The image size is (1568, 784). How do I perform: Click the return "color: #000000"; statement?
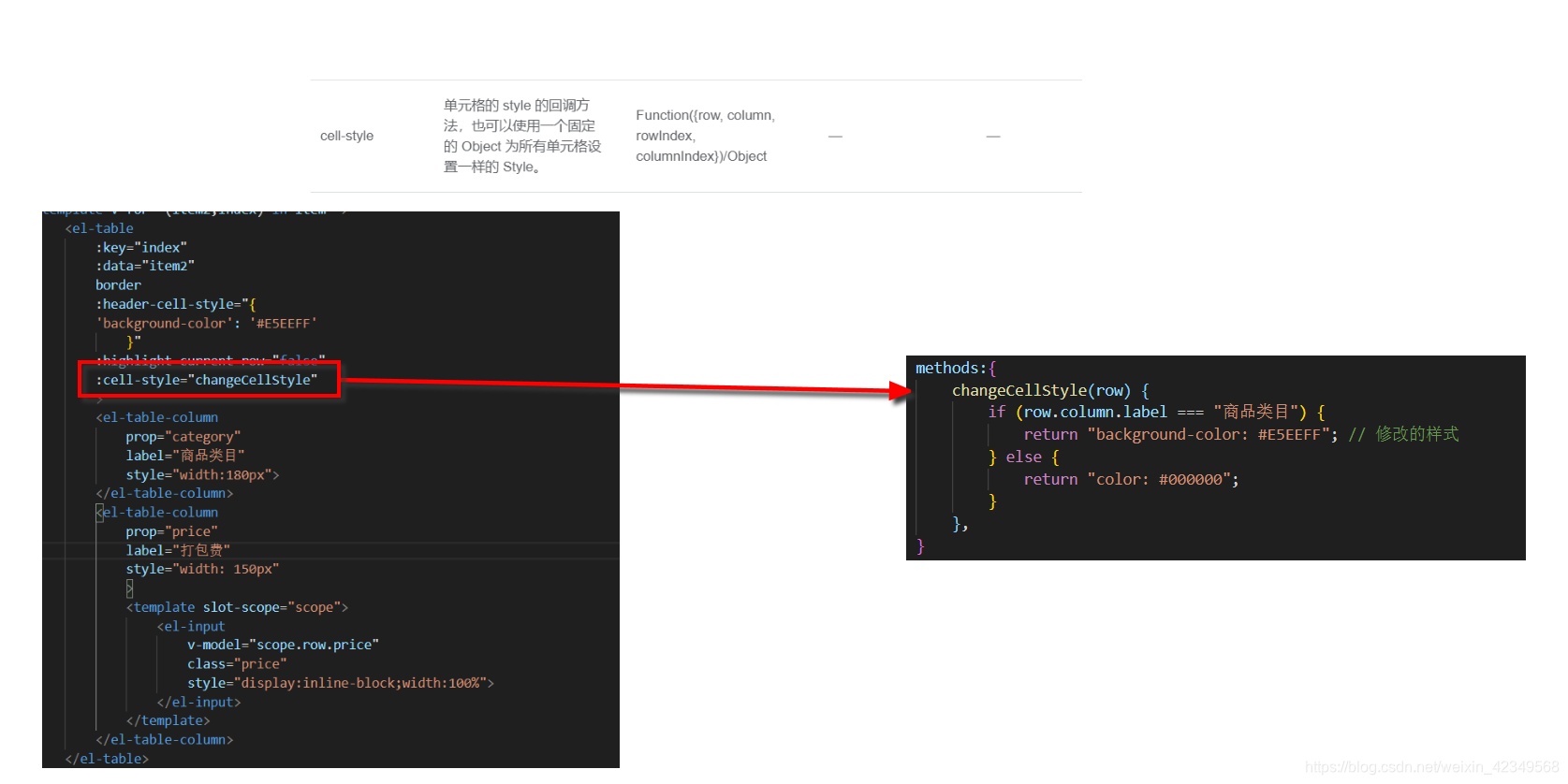[x=1131, y=479]
